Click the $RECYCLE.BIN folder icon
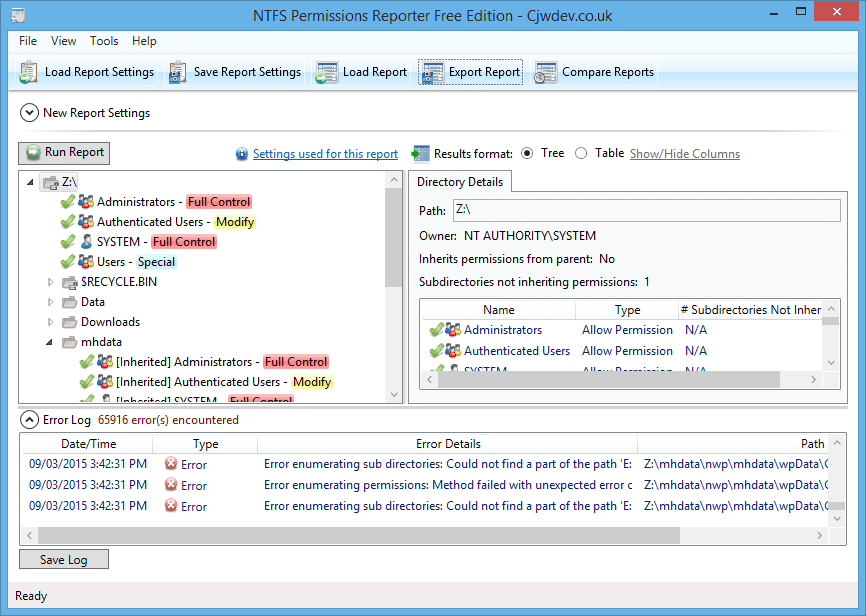 [70, 282]
